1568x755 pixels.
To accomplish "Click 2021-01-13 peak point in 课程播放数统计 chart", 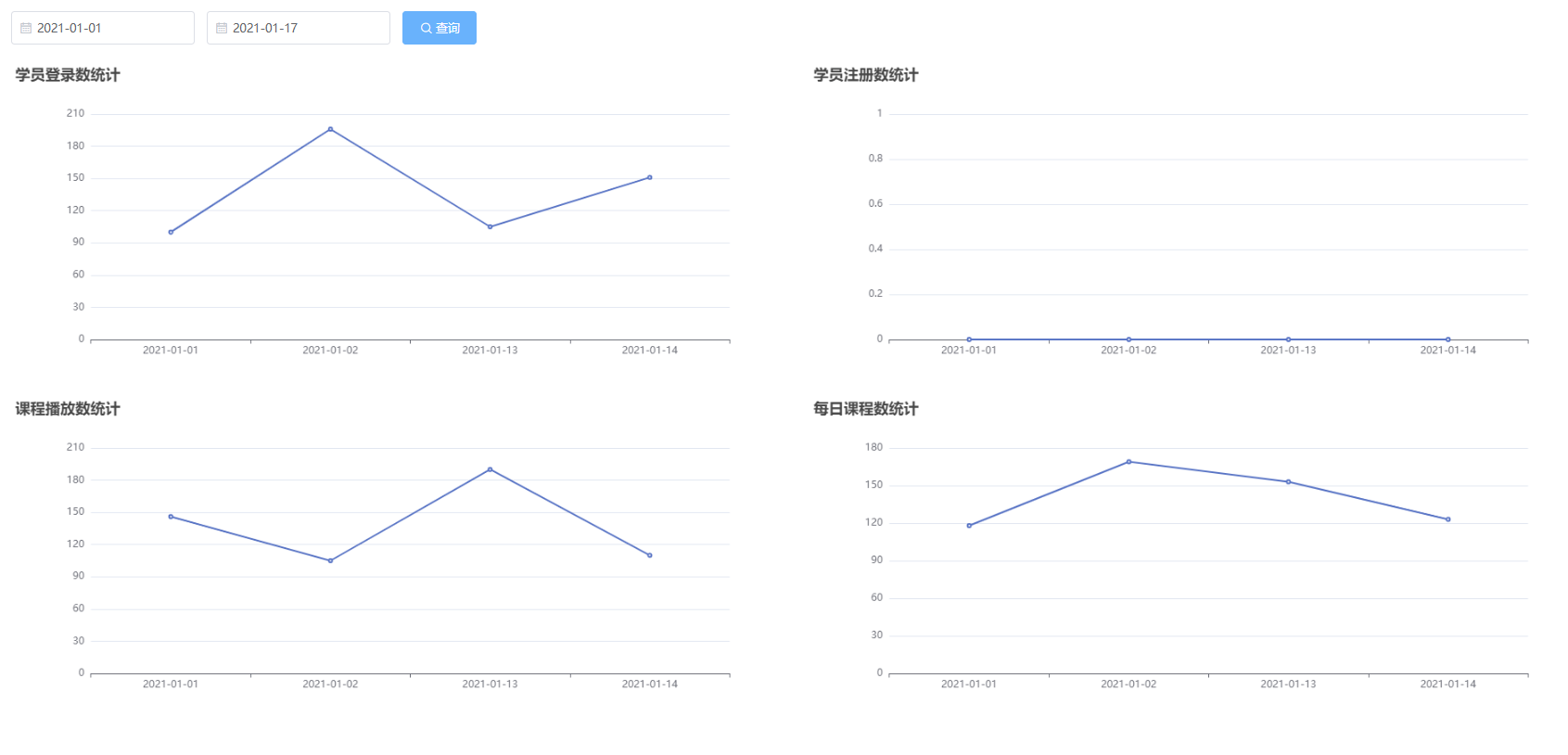I will (490, 469).
